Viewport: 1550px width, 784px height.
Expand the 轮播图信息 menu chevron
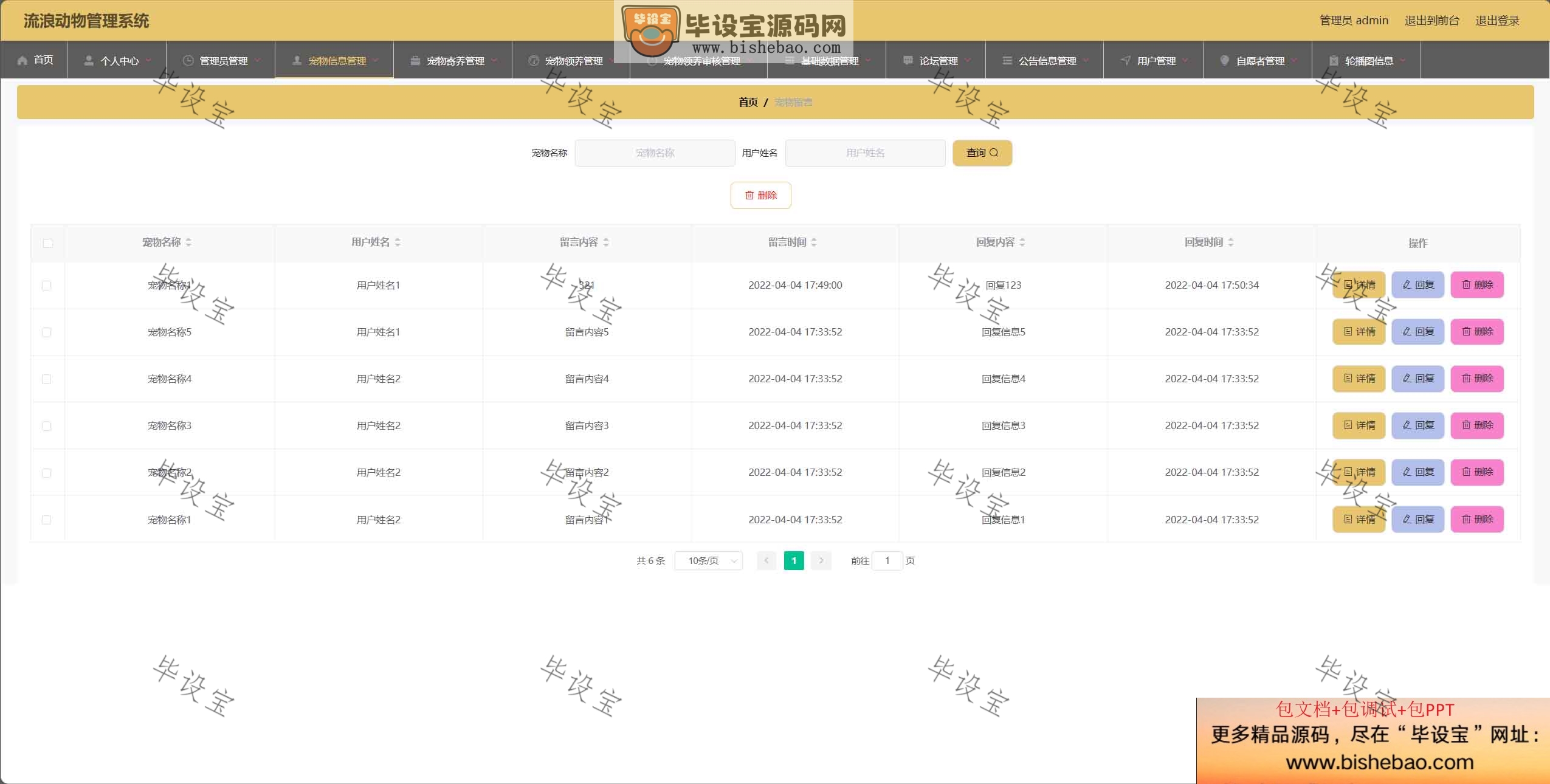coord(1403,60)
